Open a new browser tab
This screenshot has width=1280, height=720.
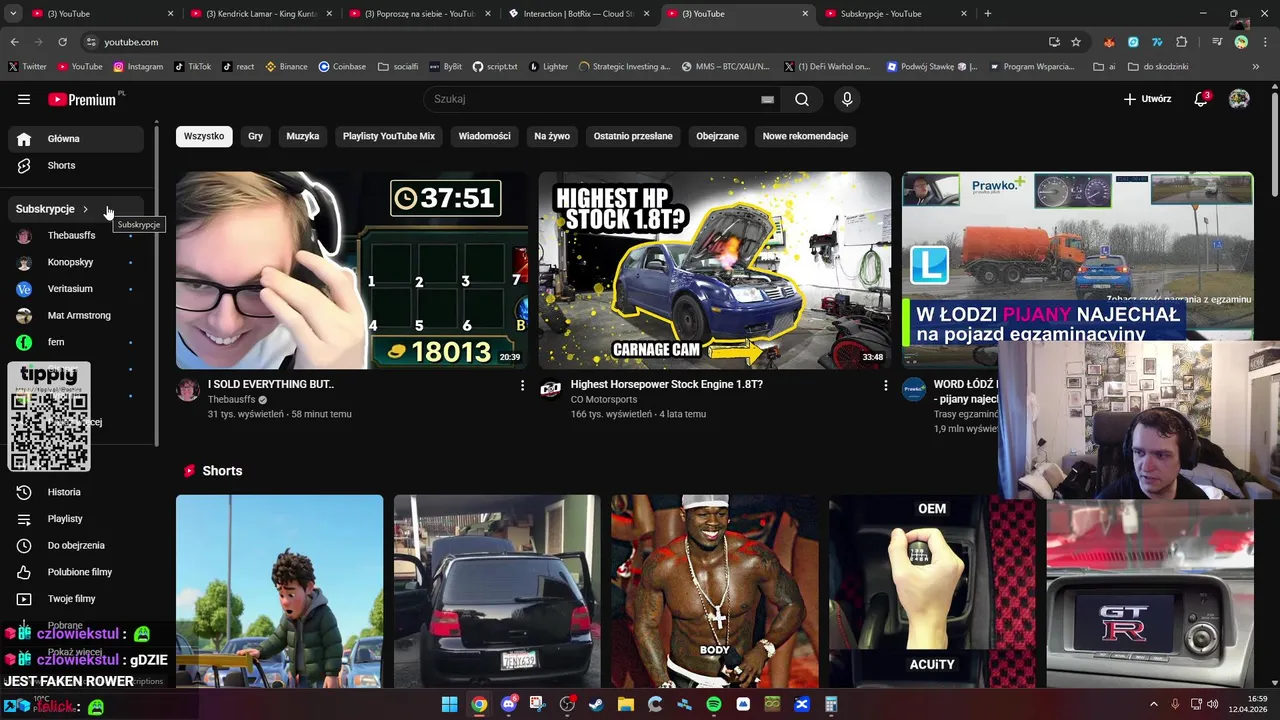988,14
